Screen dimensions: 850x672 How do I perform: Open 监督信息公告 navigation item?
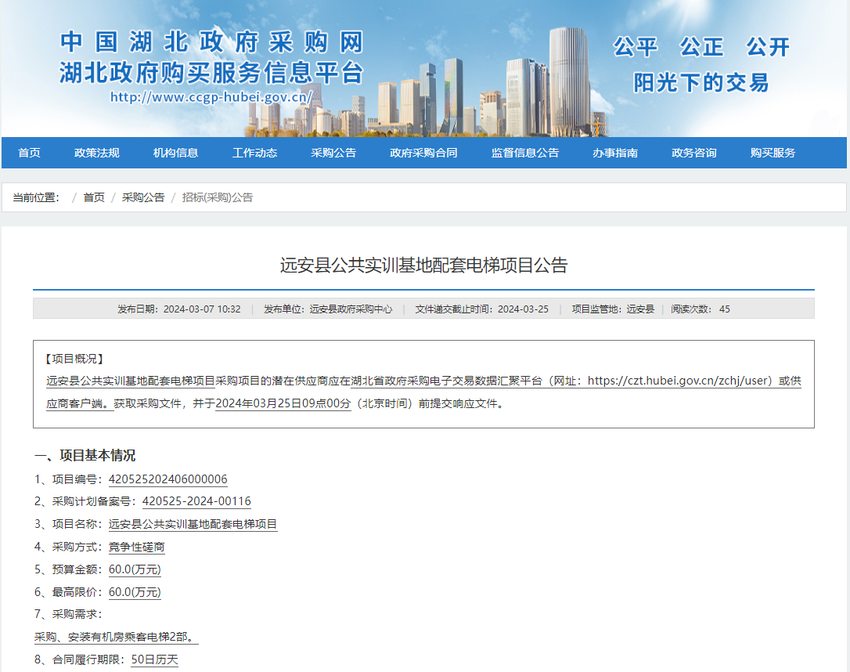525,153
